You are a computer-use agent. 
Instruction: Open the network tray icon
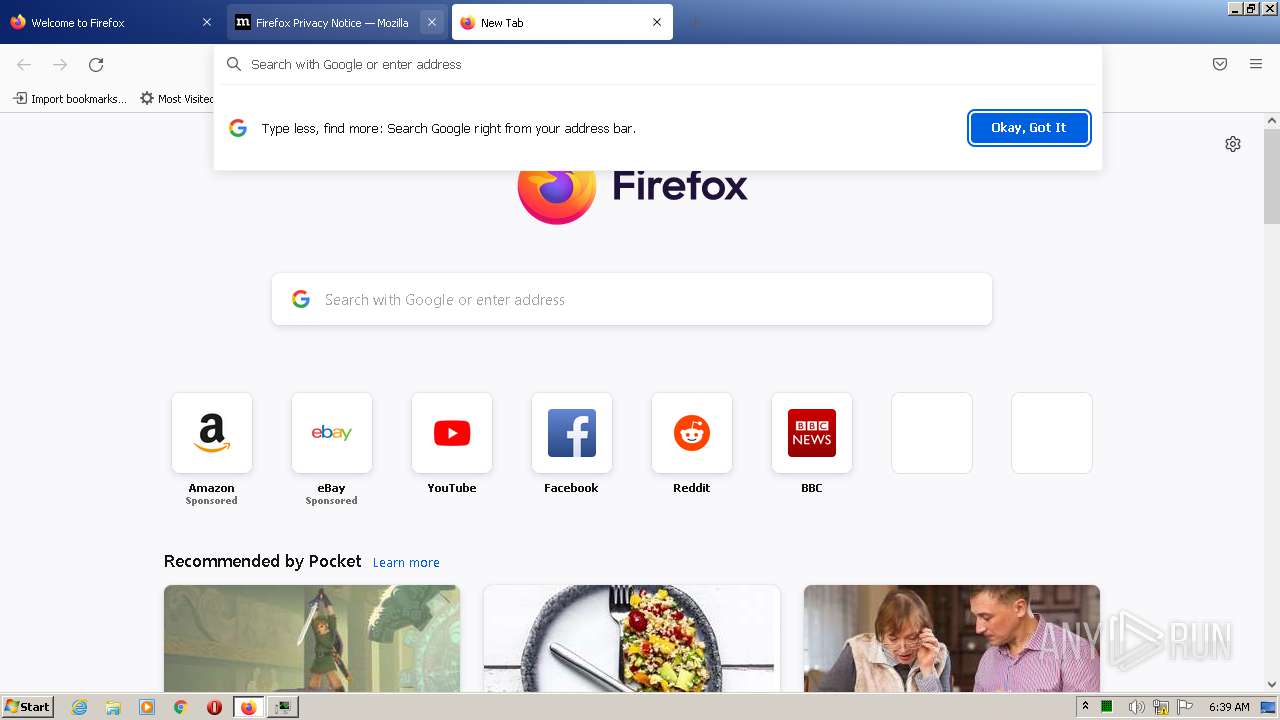coord(1161,707)
